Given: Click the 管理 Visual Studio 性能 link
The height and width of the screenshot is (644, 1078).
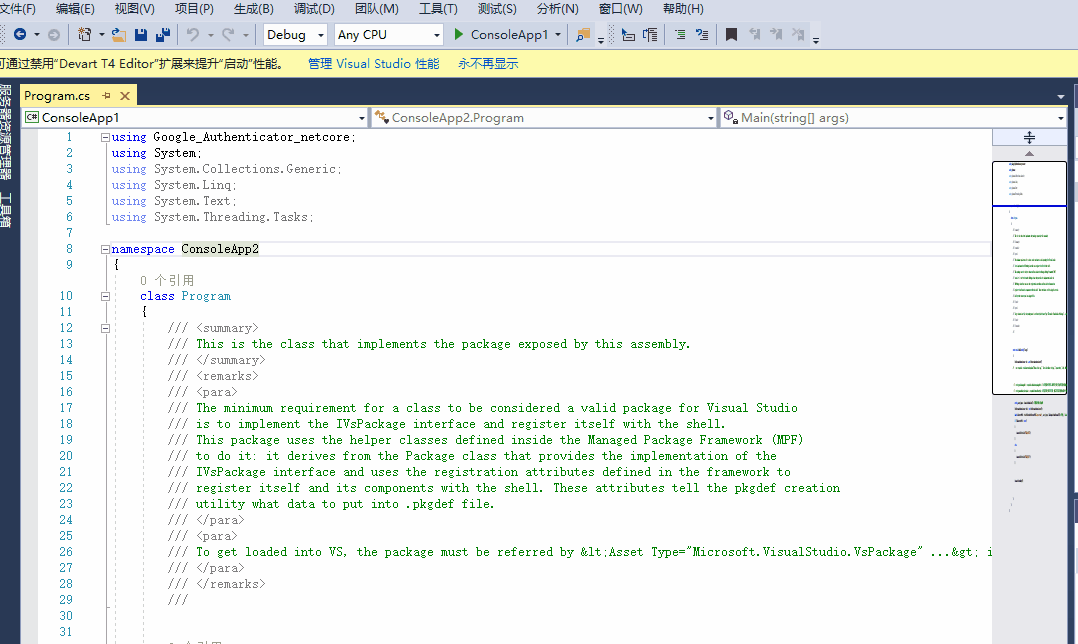Looking at the screenshot, I should point(373,63).
